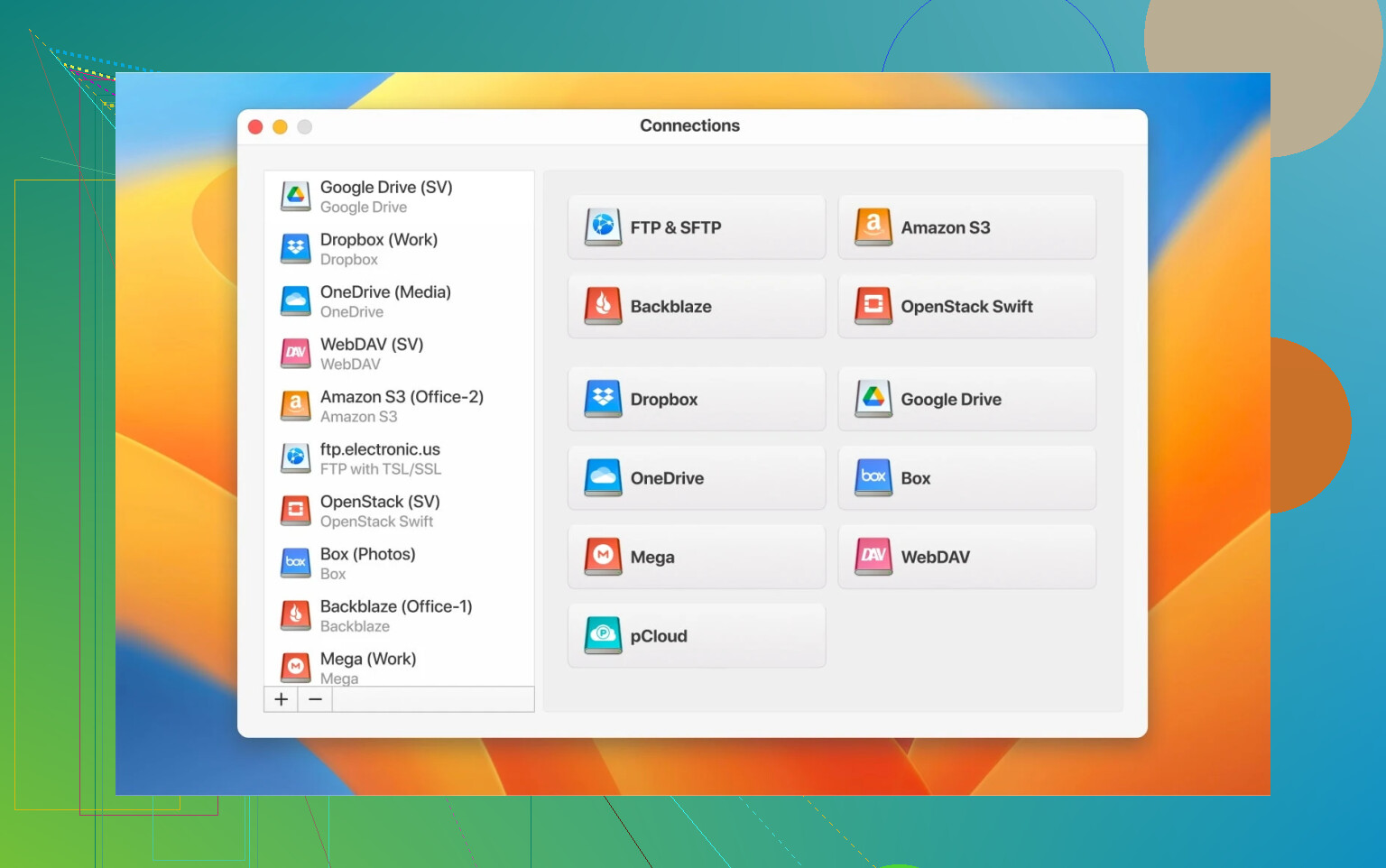Image resolution: width=1386 pixels, height=868 pixels.
Task: Click the Backblaze (Office-1) flame icon
Action: (295, 614)
